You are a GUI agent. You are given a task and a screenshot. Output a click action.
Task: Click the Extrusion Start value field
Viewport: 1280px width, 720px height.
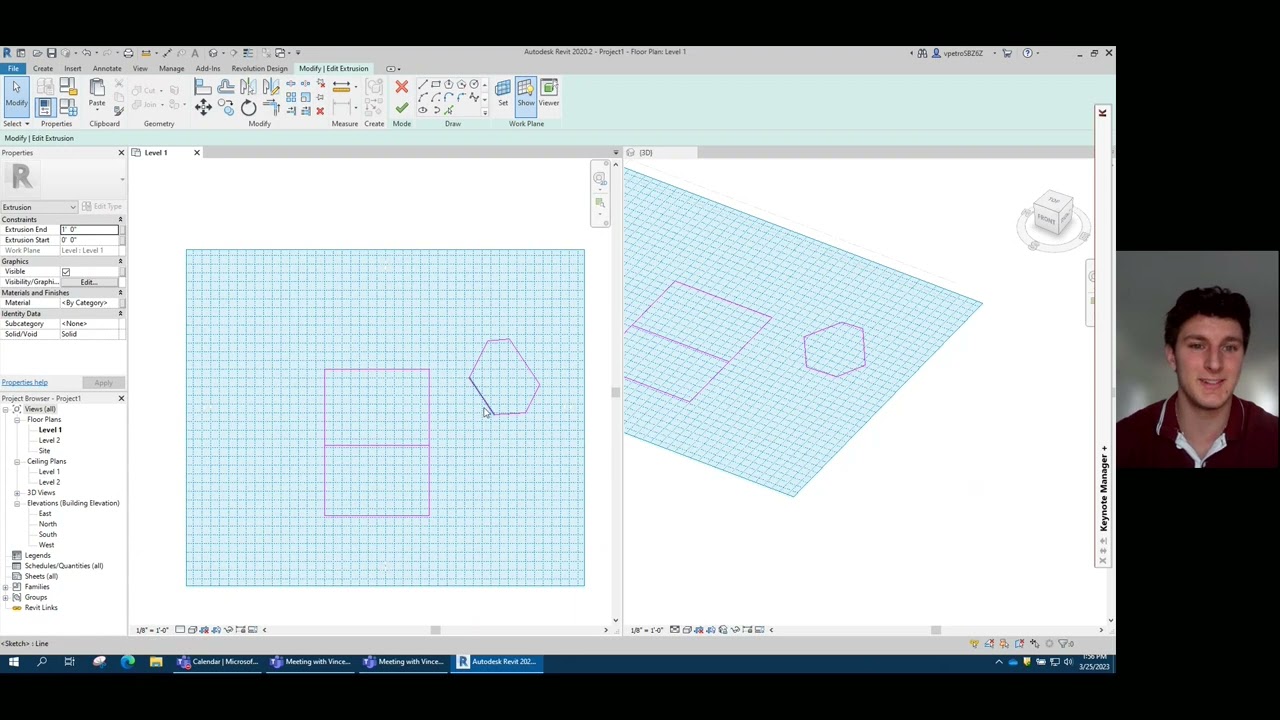pos(89,240)
